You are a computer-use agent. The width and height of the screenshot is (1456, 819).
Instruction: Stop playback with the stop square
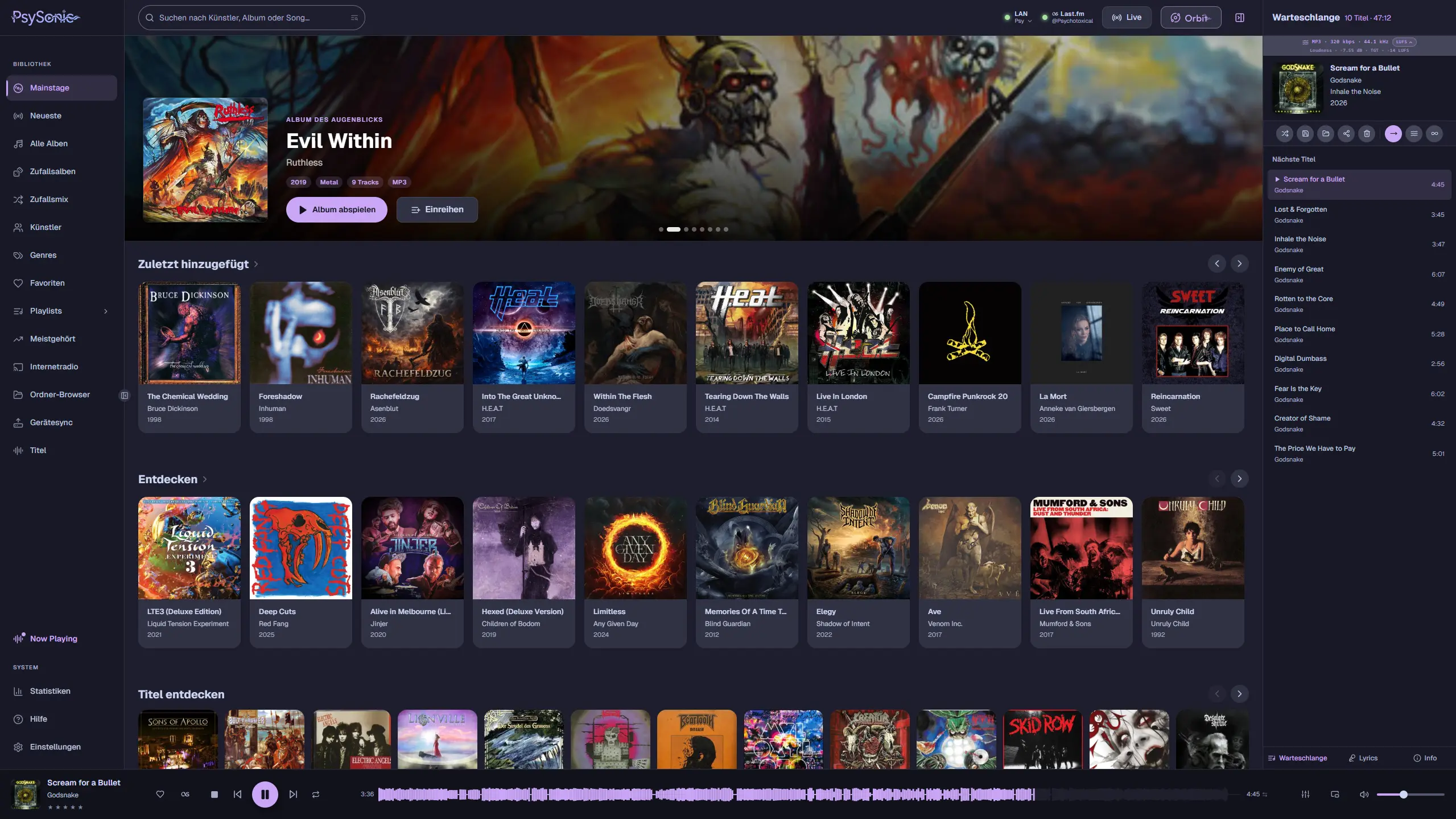(215, 795)
